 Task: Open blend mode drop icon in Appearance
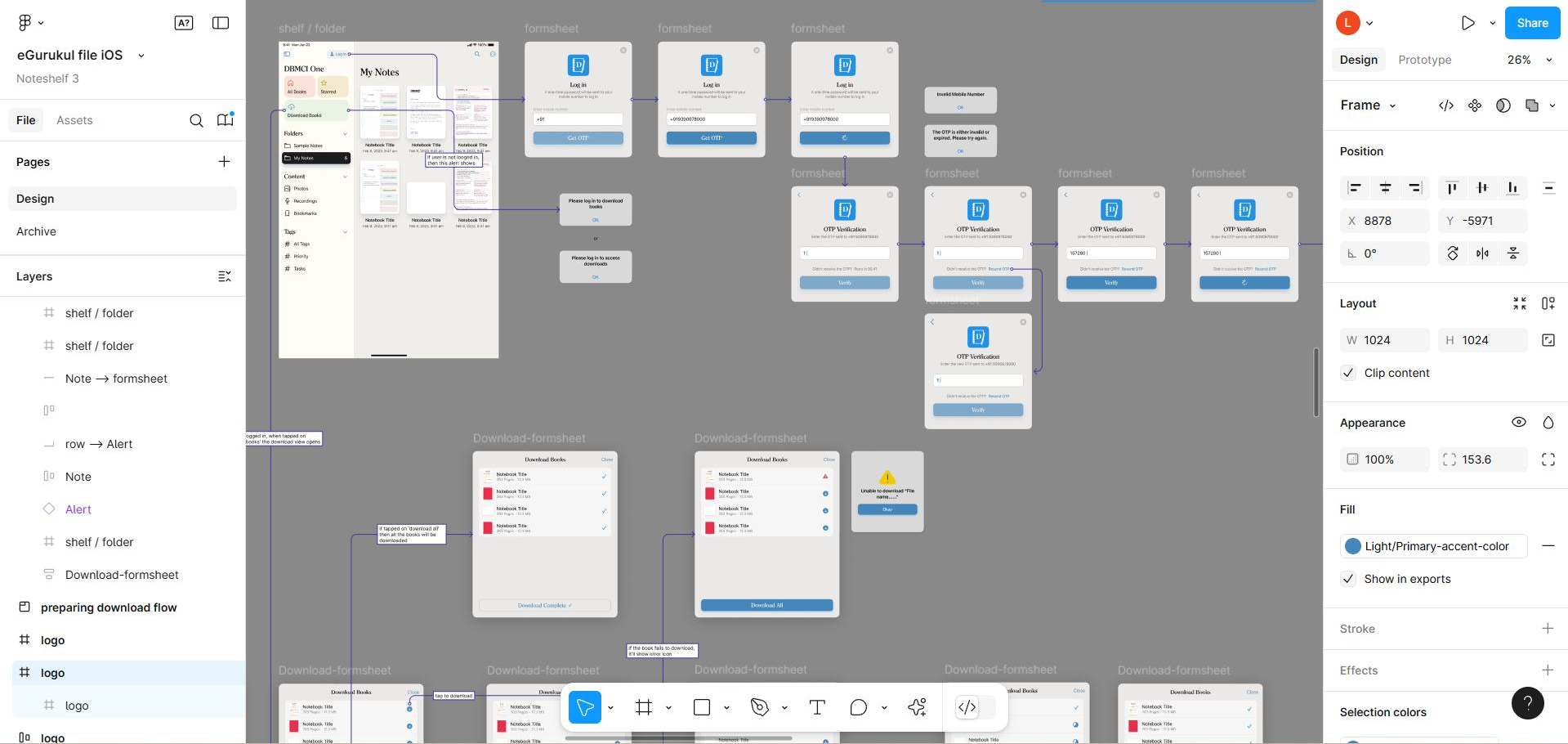coord(1548,423)
